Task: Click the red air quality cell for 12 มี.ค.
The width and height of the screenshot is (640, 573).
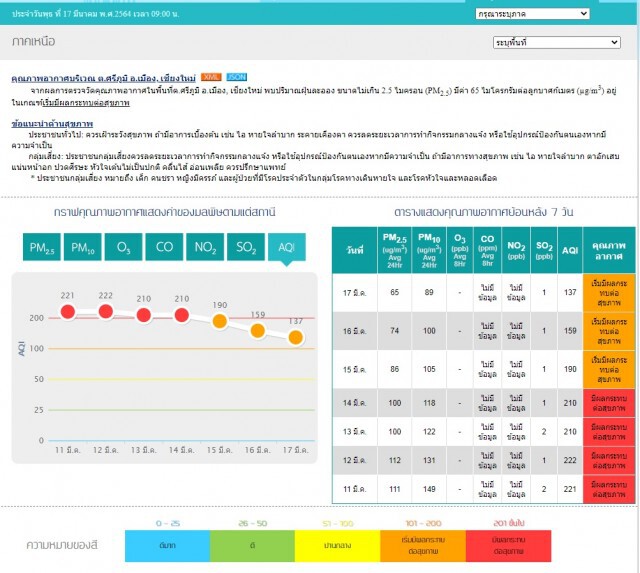Action: (x=609, y=460)
